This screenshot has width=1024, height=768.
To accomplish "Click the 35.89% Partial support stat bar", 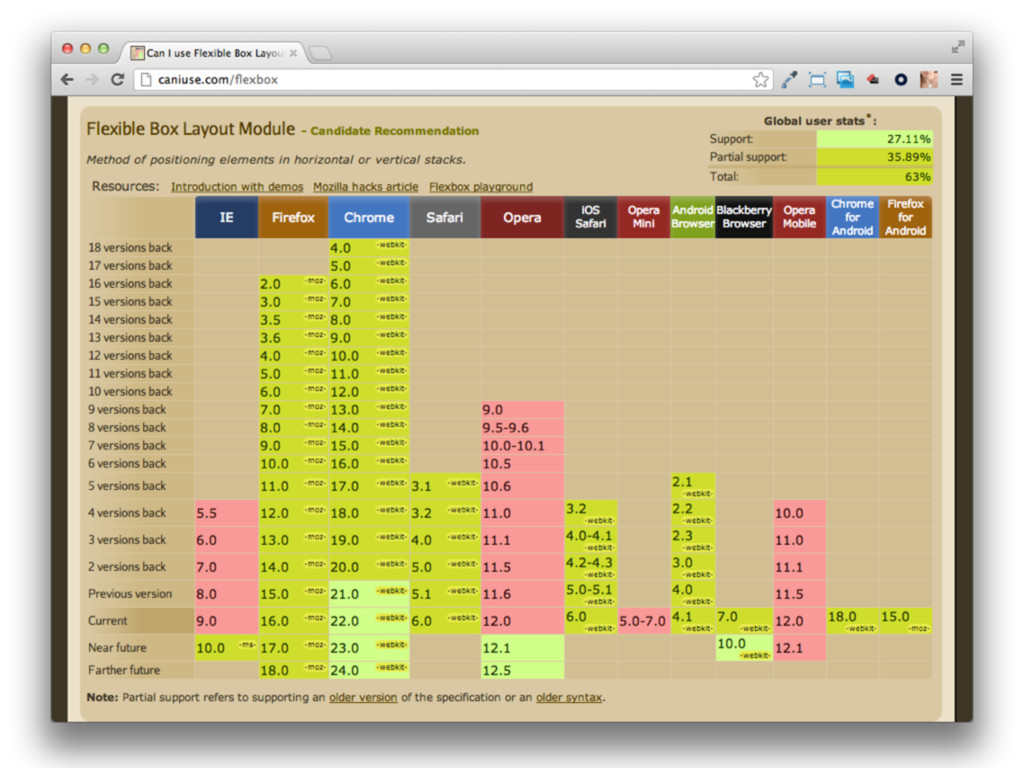I will [x=874, y=157].
